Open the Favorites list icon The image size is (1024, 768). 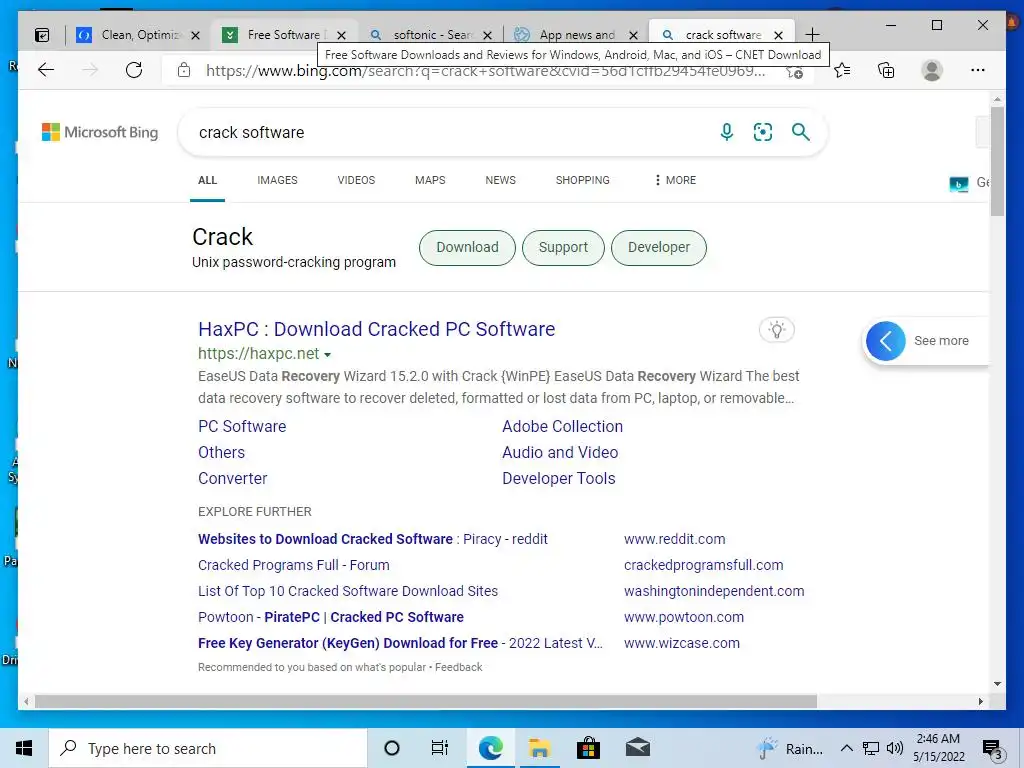(842, 70)
